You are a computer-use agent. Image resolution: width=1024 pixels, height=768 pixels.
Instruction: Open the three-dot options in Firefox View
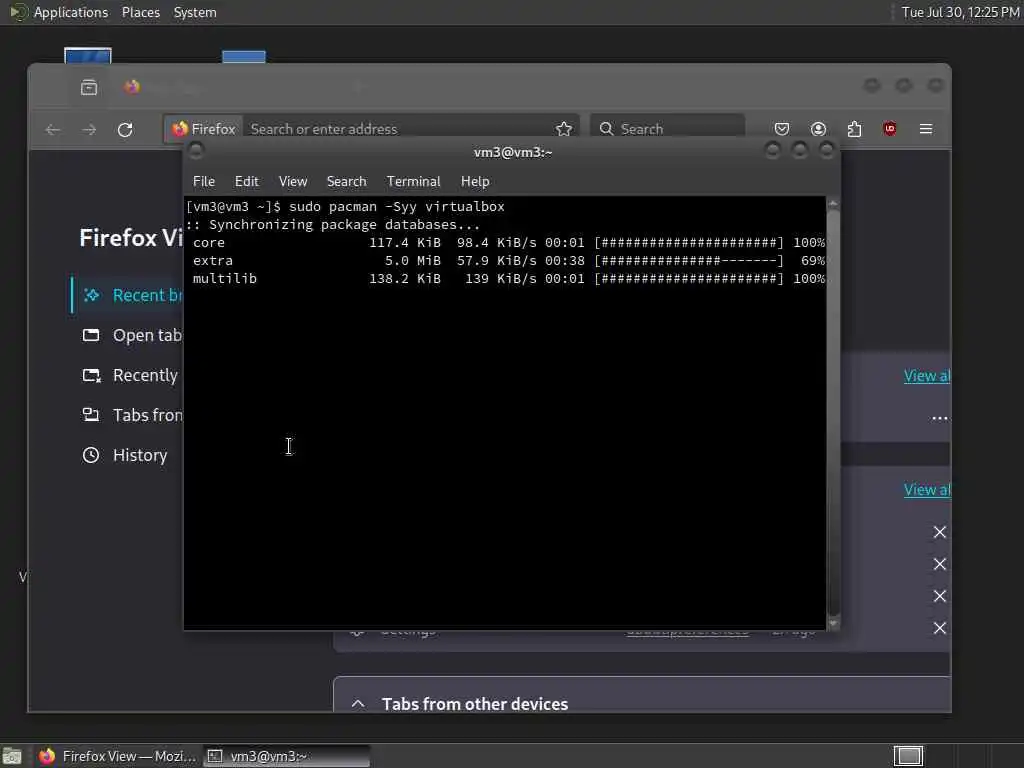(x=940, y=418)
